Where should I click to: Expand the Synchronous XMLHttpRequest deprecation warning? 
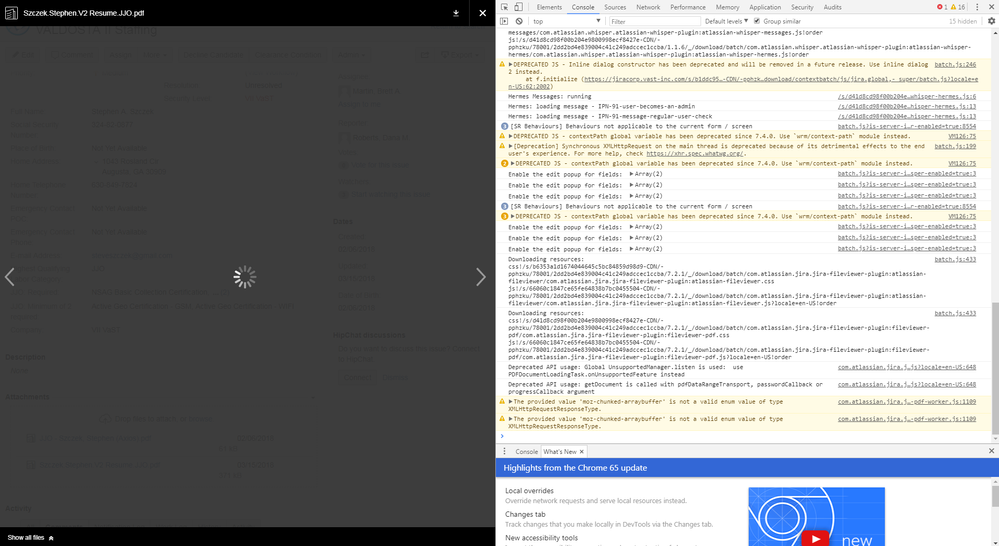[510, 146]
